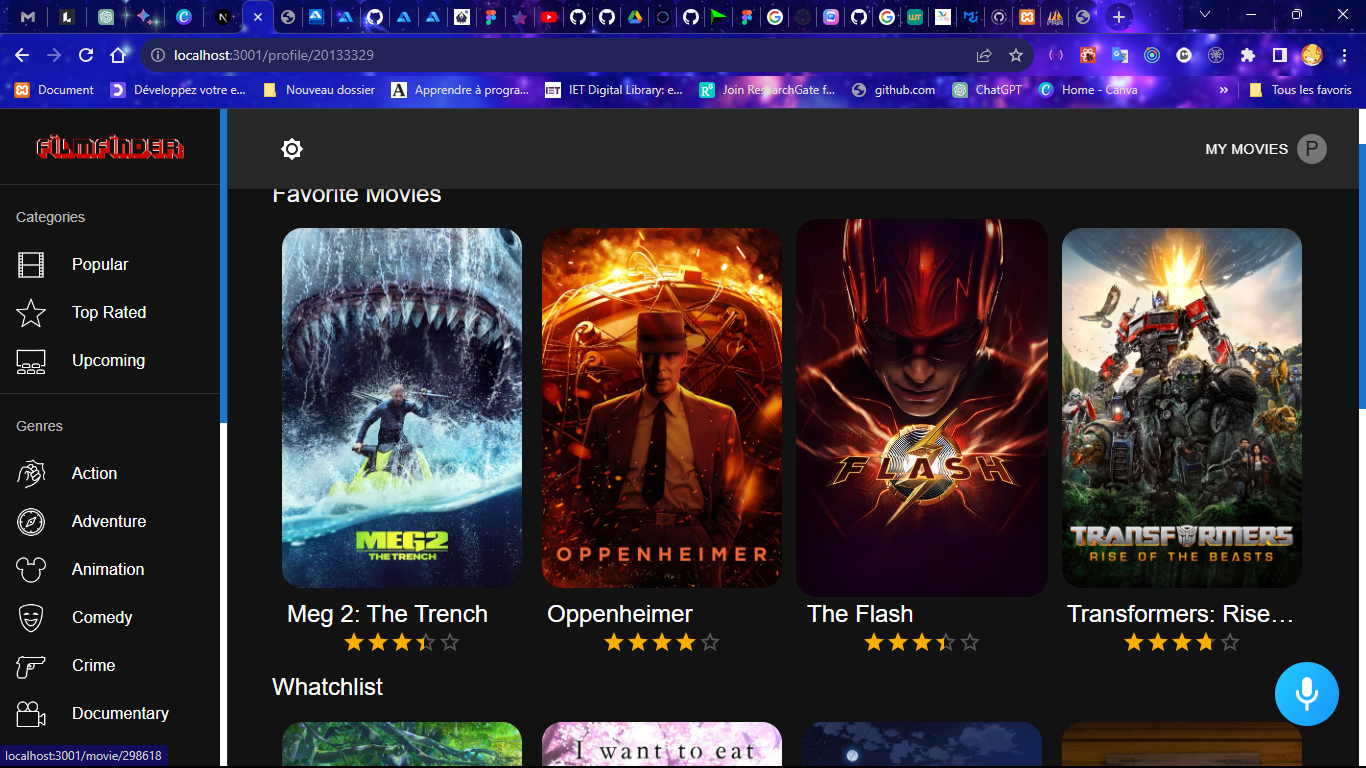The image size is (1366, 768).
Task: Open a new browser tab with plus
Action: coord(1118,17)
